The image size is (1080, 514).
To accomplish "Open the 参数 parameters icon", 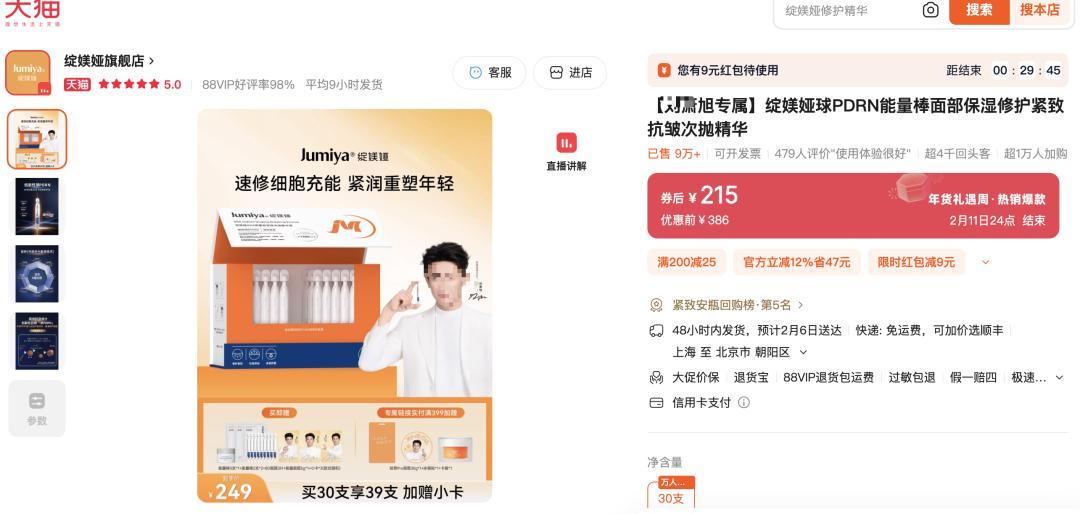I will 37,409.
